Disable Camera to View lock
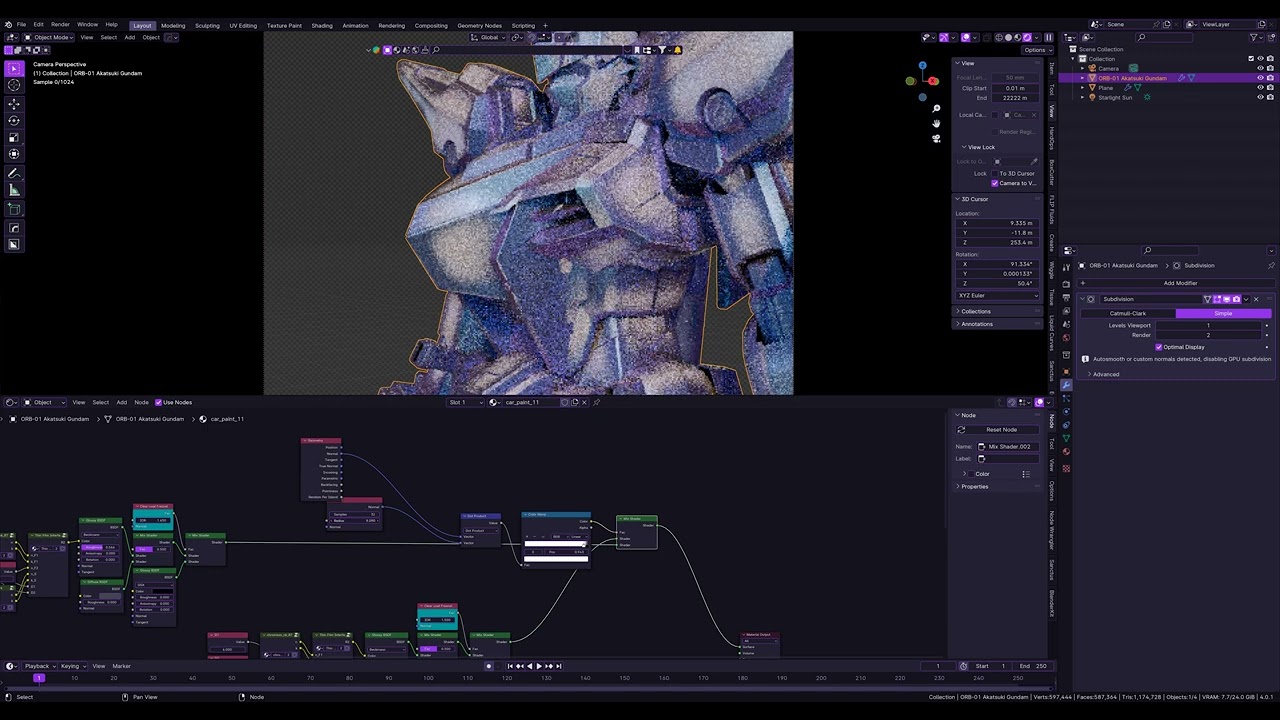 995,183
